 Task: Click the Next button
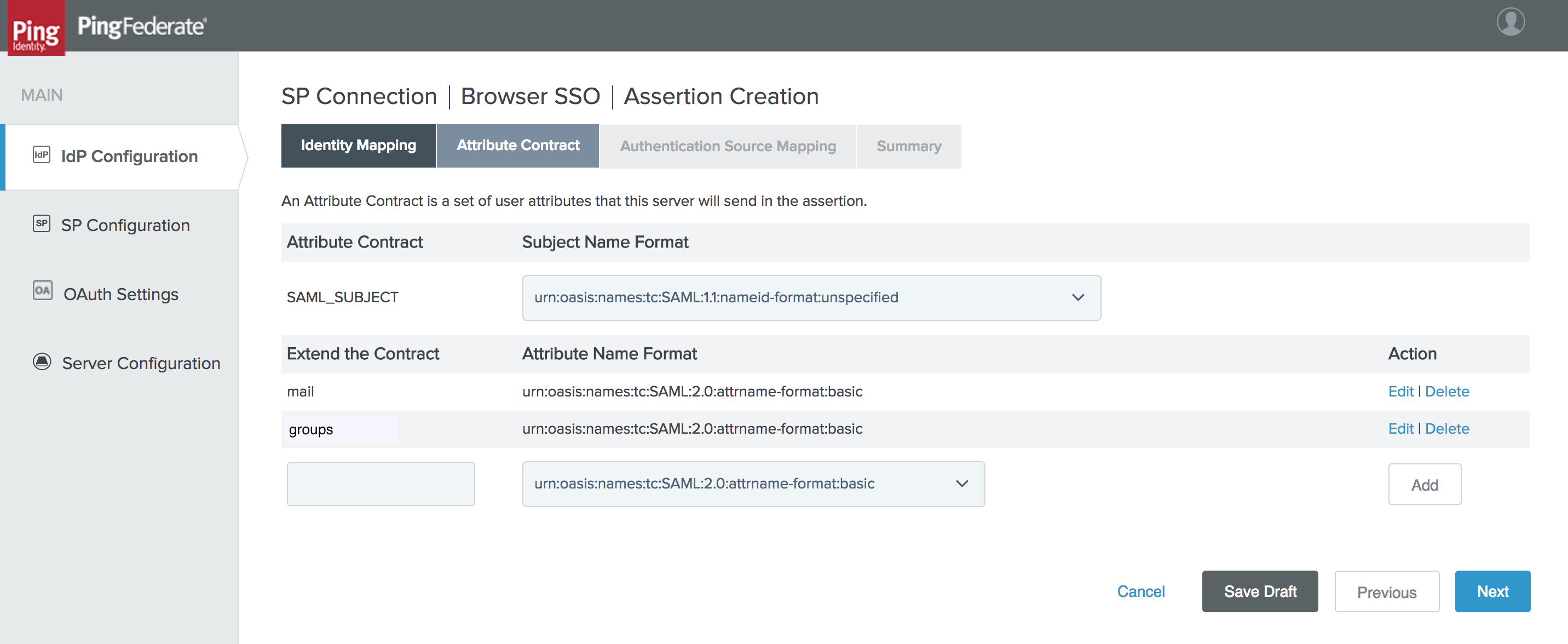point(1492,591)
